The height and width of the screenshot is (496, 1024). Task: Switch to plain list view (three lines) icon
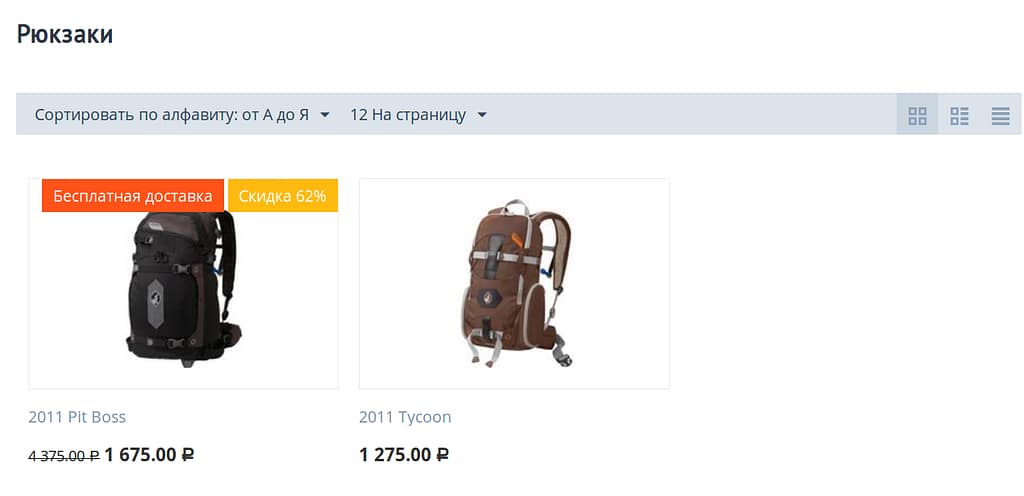tap(1000, 116)
